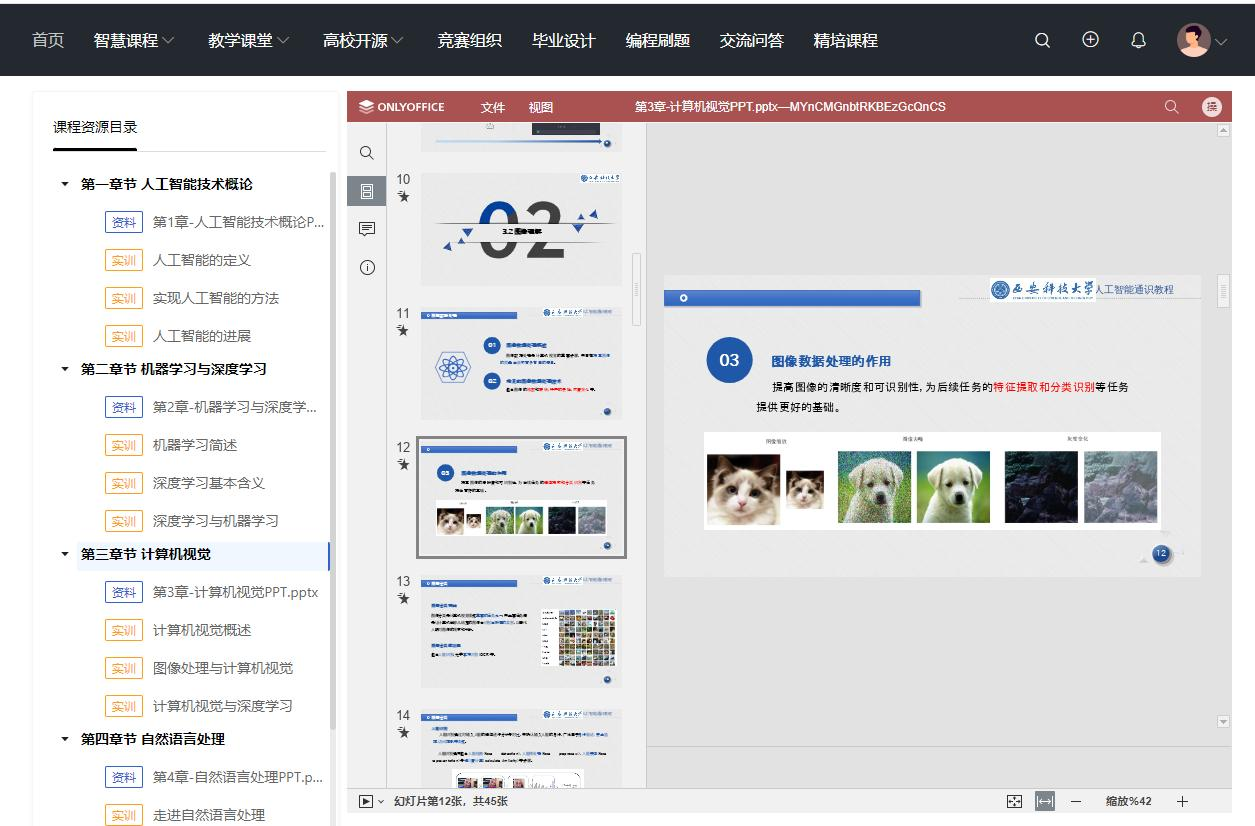Click the plus circle icon in navigation
This screenshot has width=1255, height=826.
(1090, 40)
